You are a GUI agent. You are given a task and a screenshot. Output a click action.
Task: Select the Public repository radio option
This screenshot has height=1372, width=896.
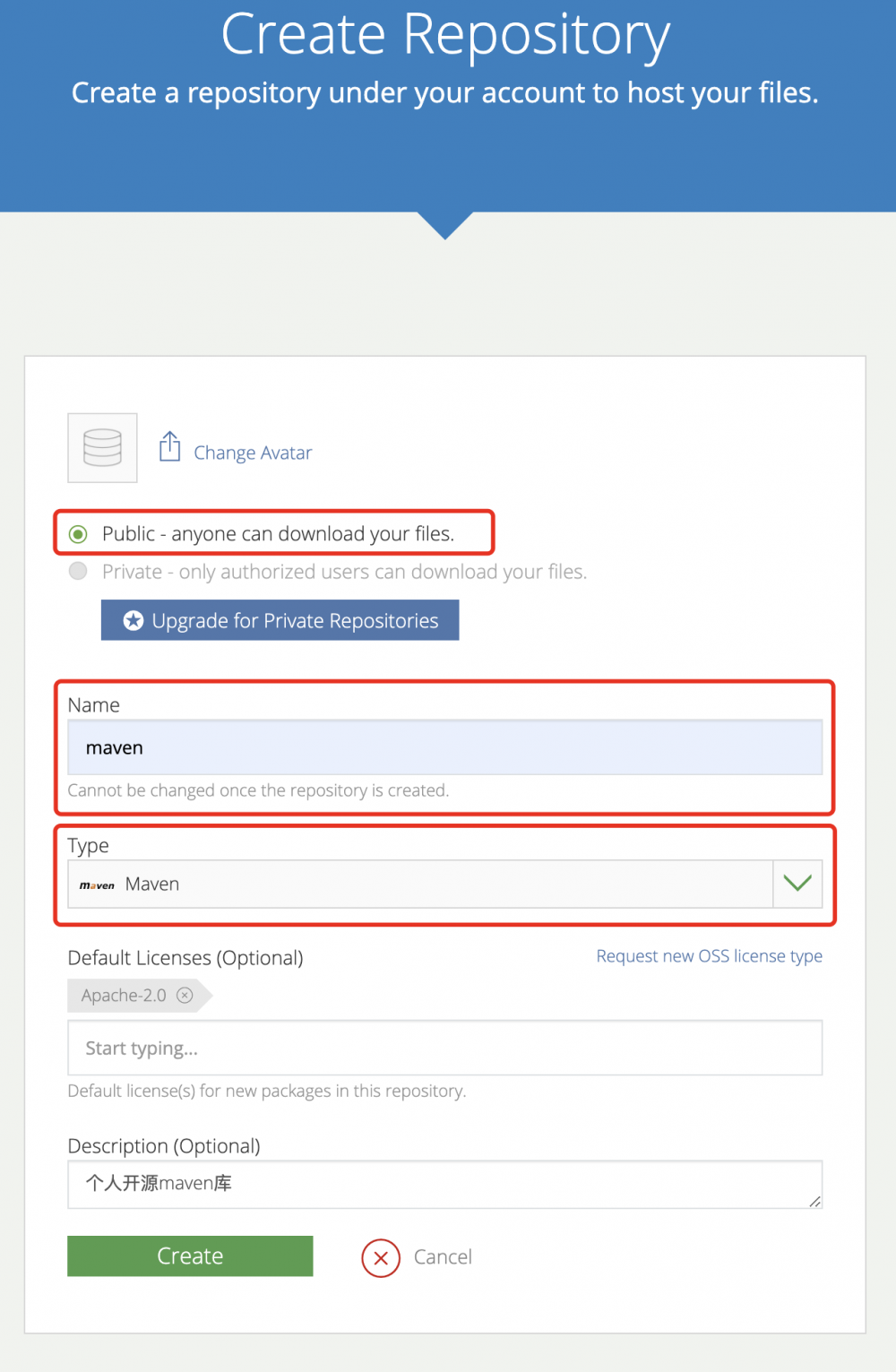click(79, 534)
